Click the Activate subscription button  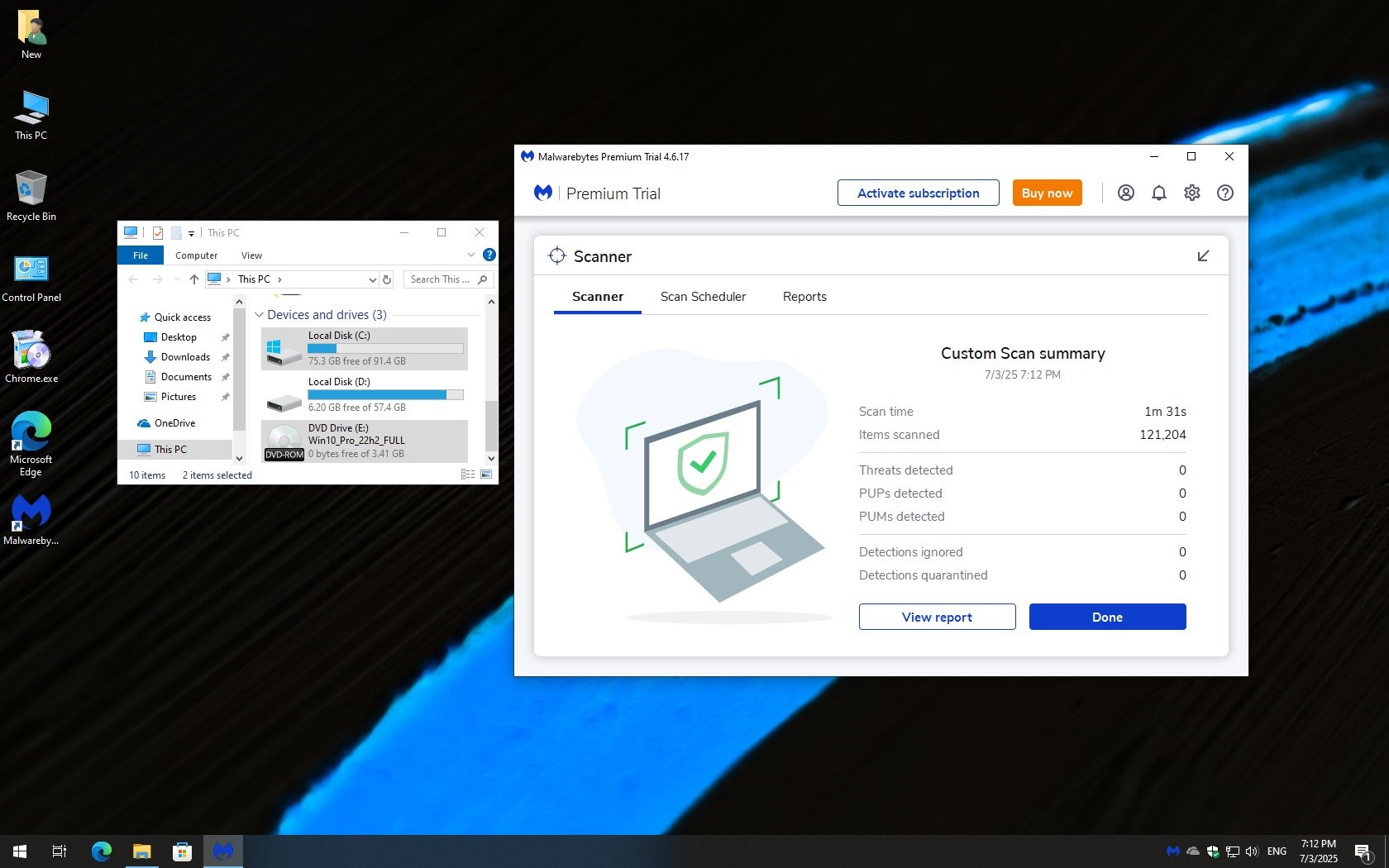click(918, 193)
